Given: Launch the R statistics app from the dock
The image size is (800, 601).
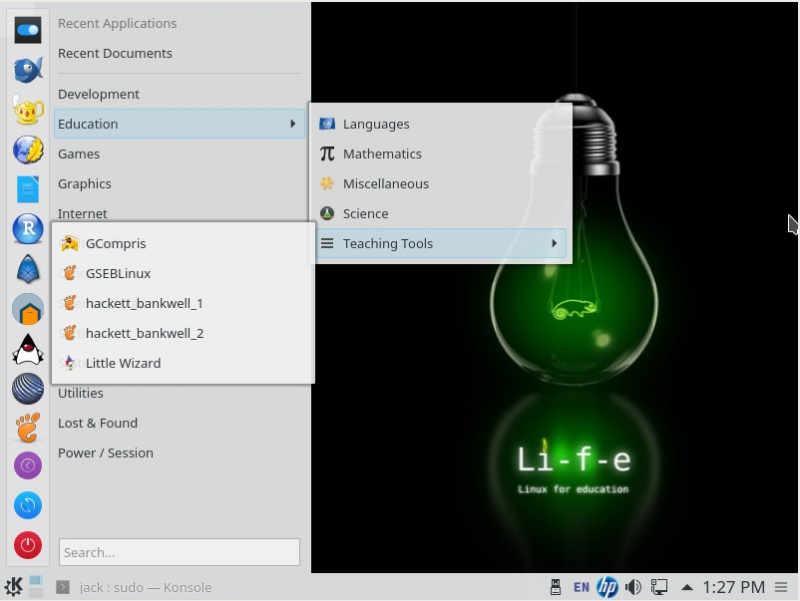Looking at the screenshot, I should point(26,230).
